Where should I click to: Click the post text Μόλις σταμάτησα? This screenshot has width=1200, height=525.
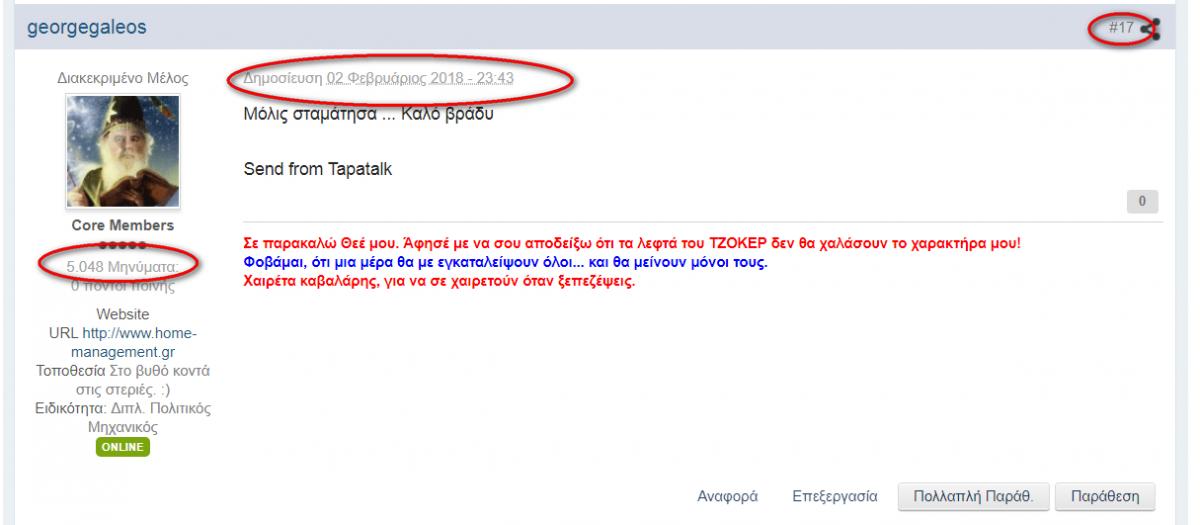point(369,111)
